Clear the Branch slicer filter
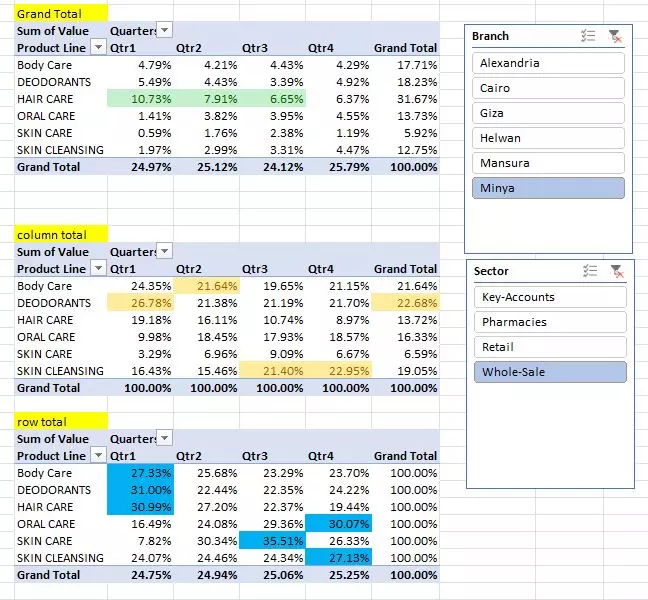 click(x=616, y=36)
